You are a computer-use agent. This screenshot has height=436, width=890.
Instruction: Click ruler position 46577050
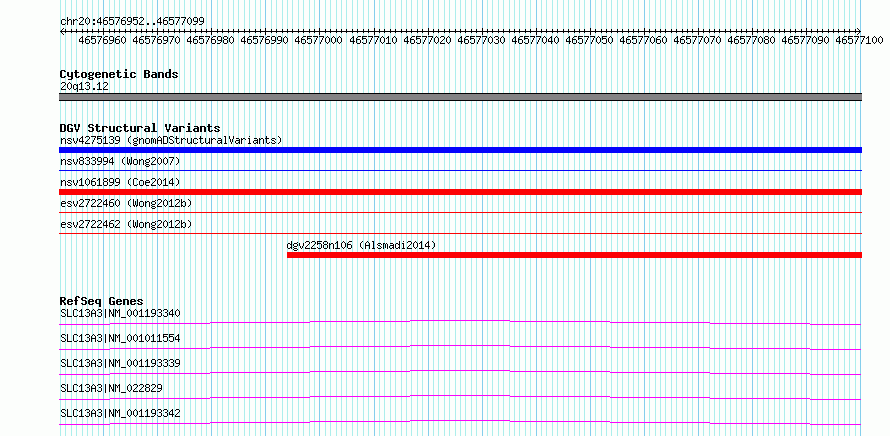(x=590, y=40)
